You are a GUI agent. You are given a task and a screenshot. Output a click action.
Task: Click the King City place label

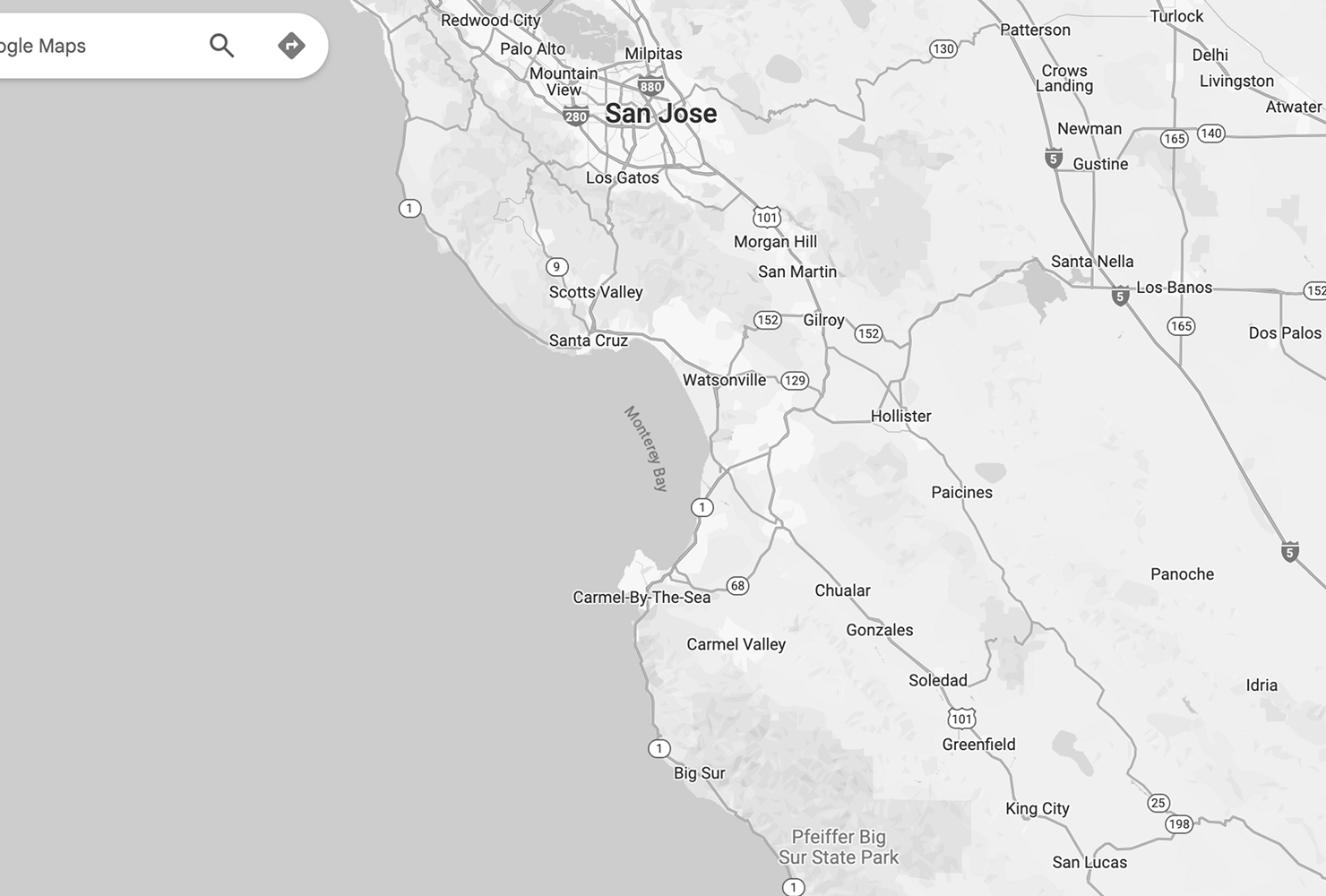click(1037, 808)
